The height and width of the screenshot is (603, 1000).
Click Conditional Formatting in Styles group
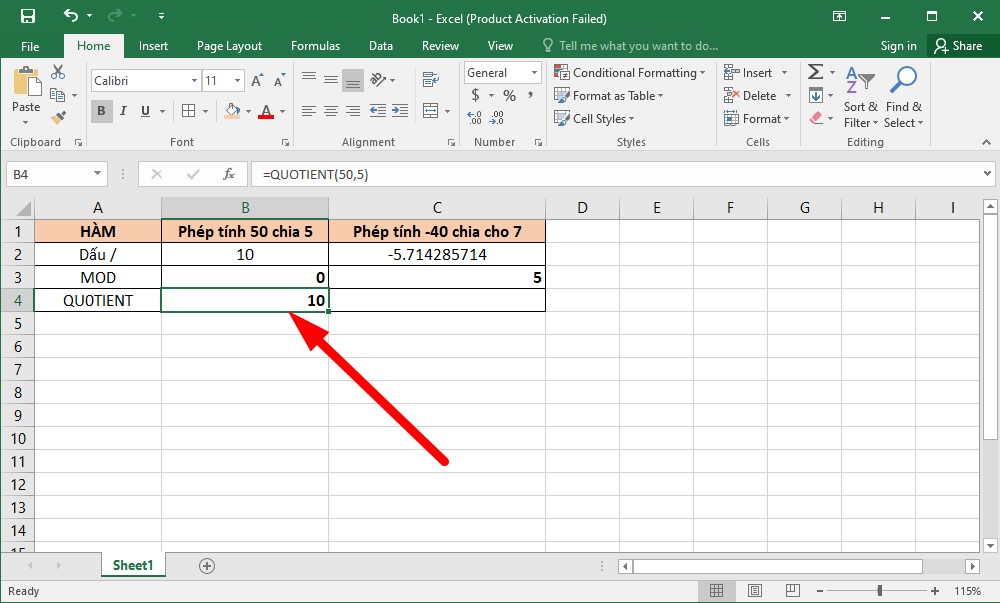click(x=629, y=72)
